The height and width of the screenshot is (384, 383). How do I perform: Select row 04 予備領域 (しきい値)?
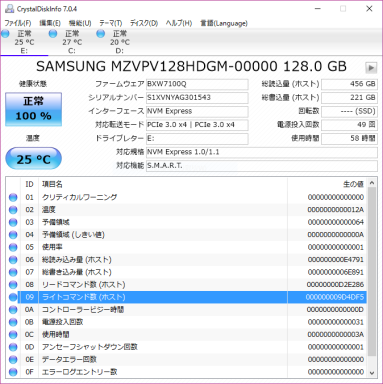click(x=186, y=235)
